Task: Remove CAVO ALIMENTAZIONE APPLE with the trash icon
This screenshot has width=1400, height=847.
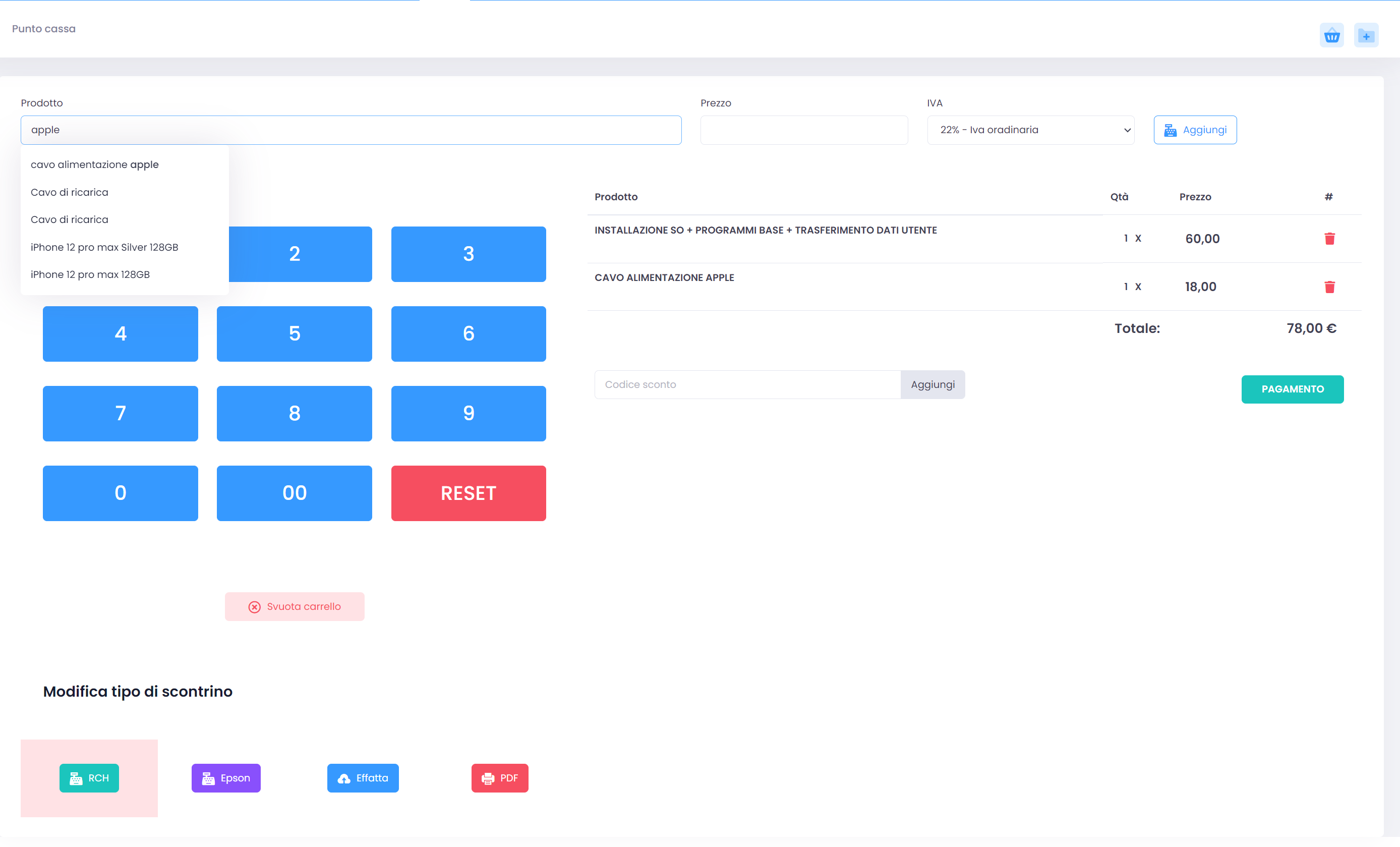Action: coord(1329,287)
